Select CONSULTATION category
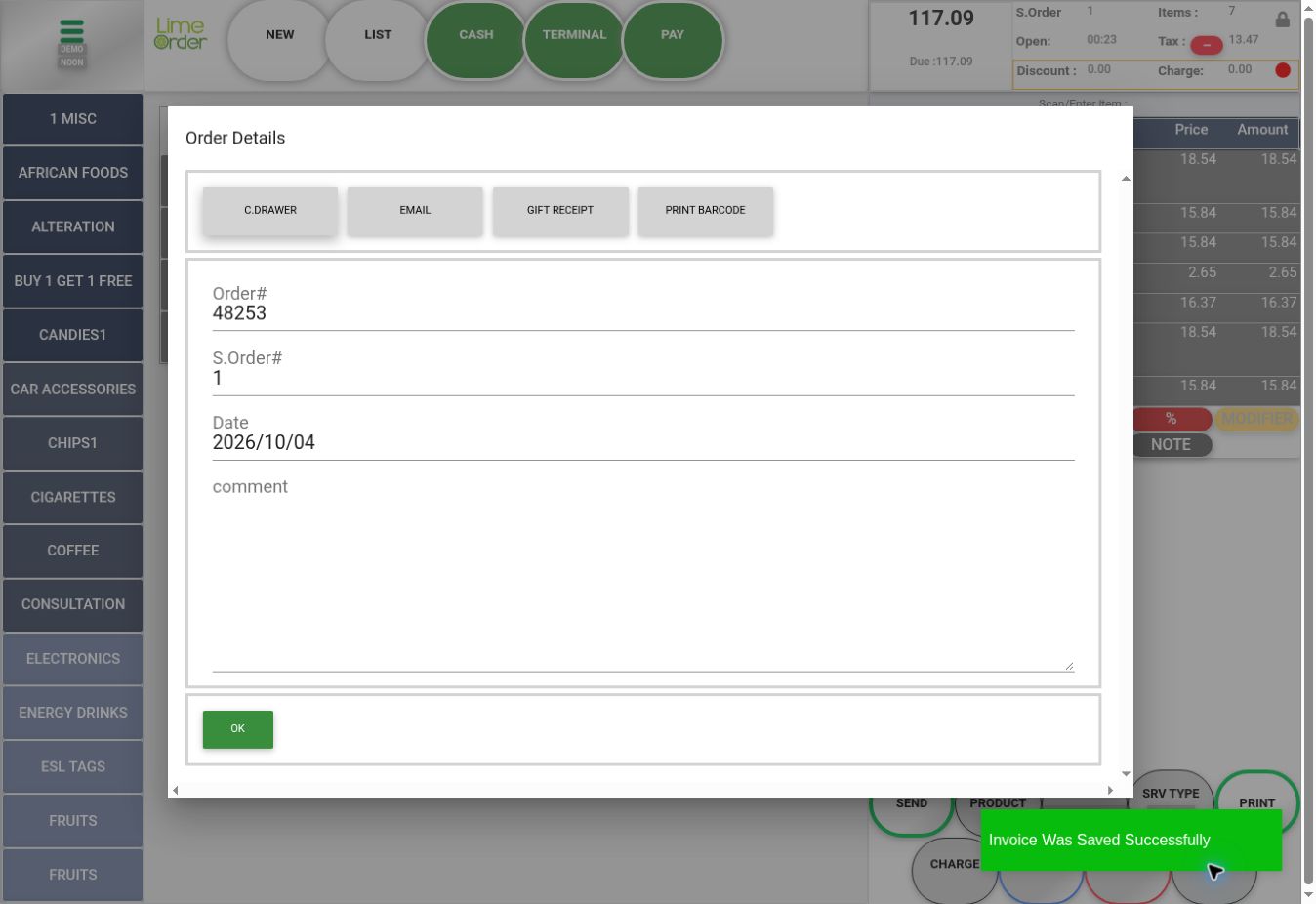Viewport: 1316px width, 904px height. (73, 604)
